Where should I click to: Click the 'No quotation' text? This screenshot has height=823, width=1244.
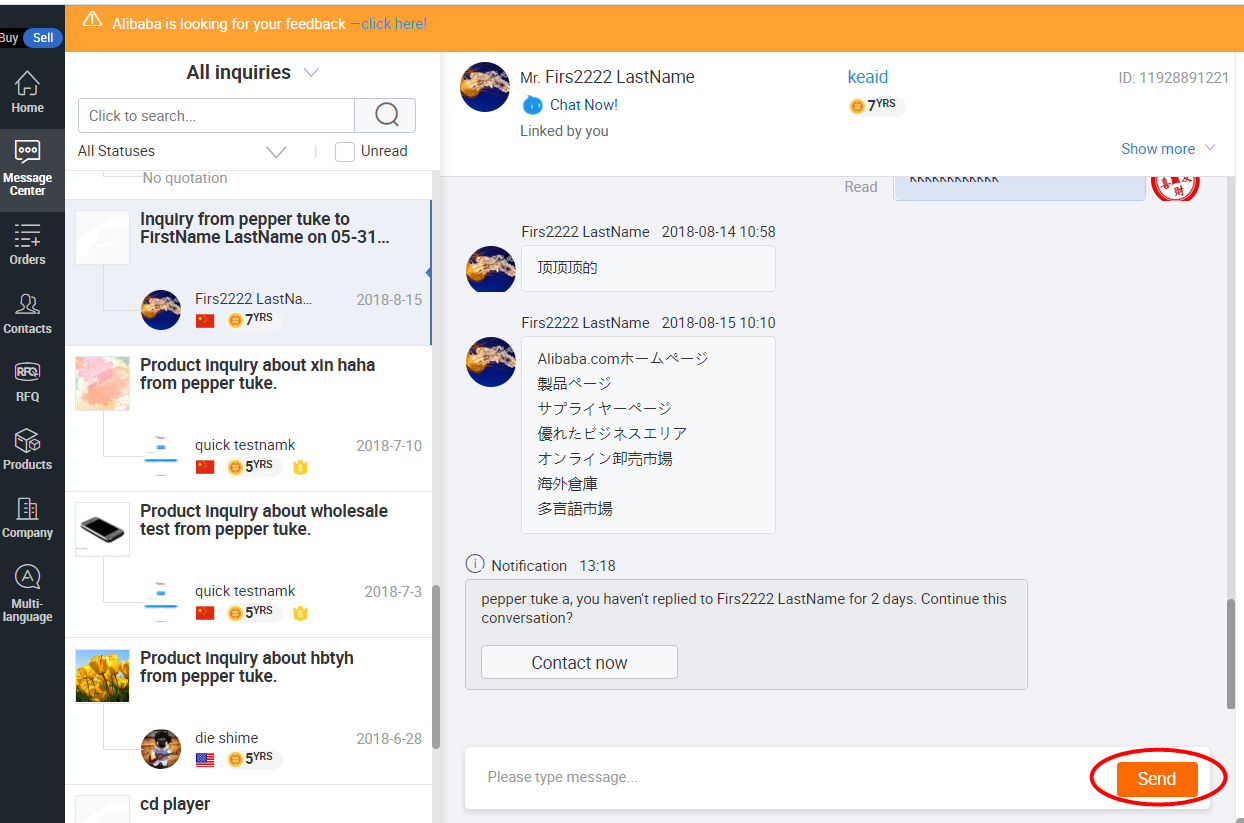pyautogui.click(x=185, y=179)
